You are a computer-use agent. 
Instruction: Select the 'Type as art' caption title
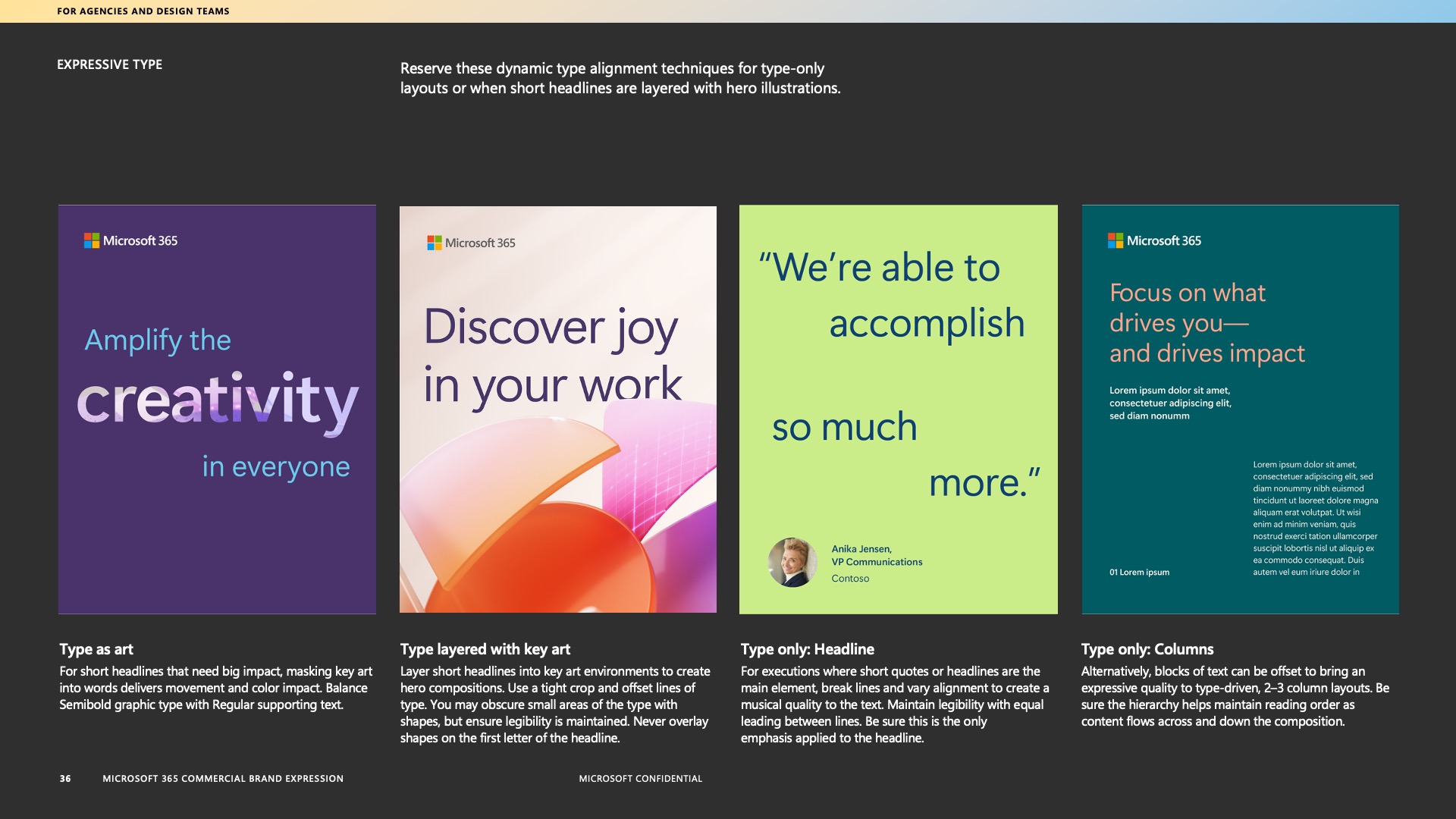coord(96,649)
